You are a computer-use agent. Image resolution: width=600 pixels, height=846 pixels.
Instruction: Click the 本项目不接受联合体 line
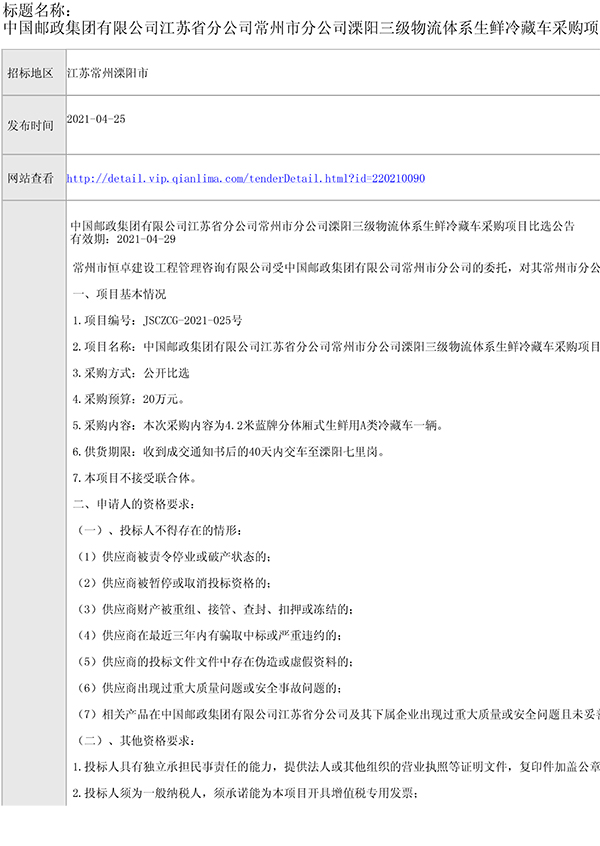coord(135,479)
